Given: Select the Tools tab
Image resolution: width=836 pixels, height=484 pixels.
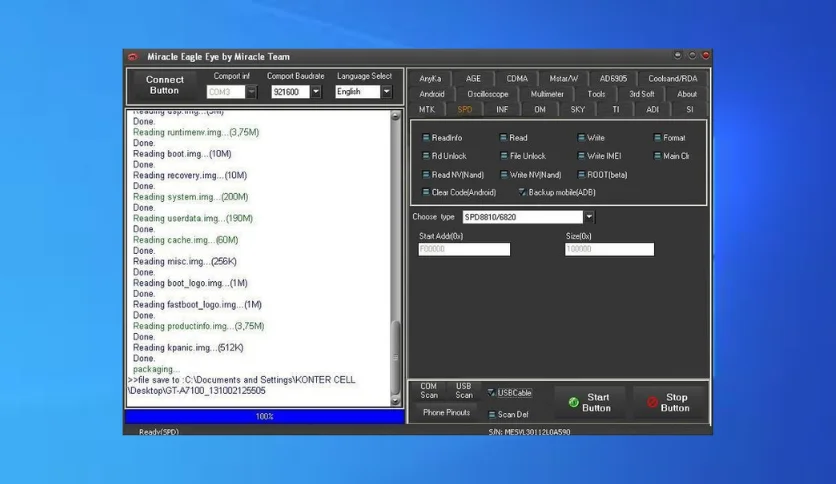Looking at the screenshot, I should point(596,94).
